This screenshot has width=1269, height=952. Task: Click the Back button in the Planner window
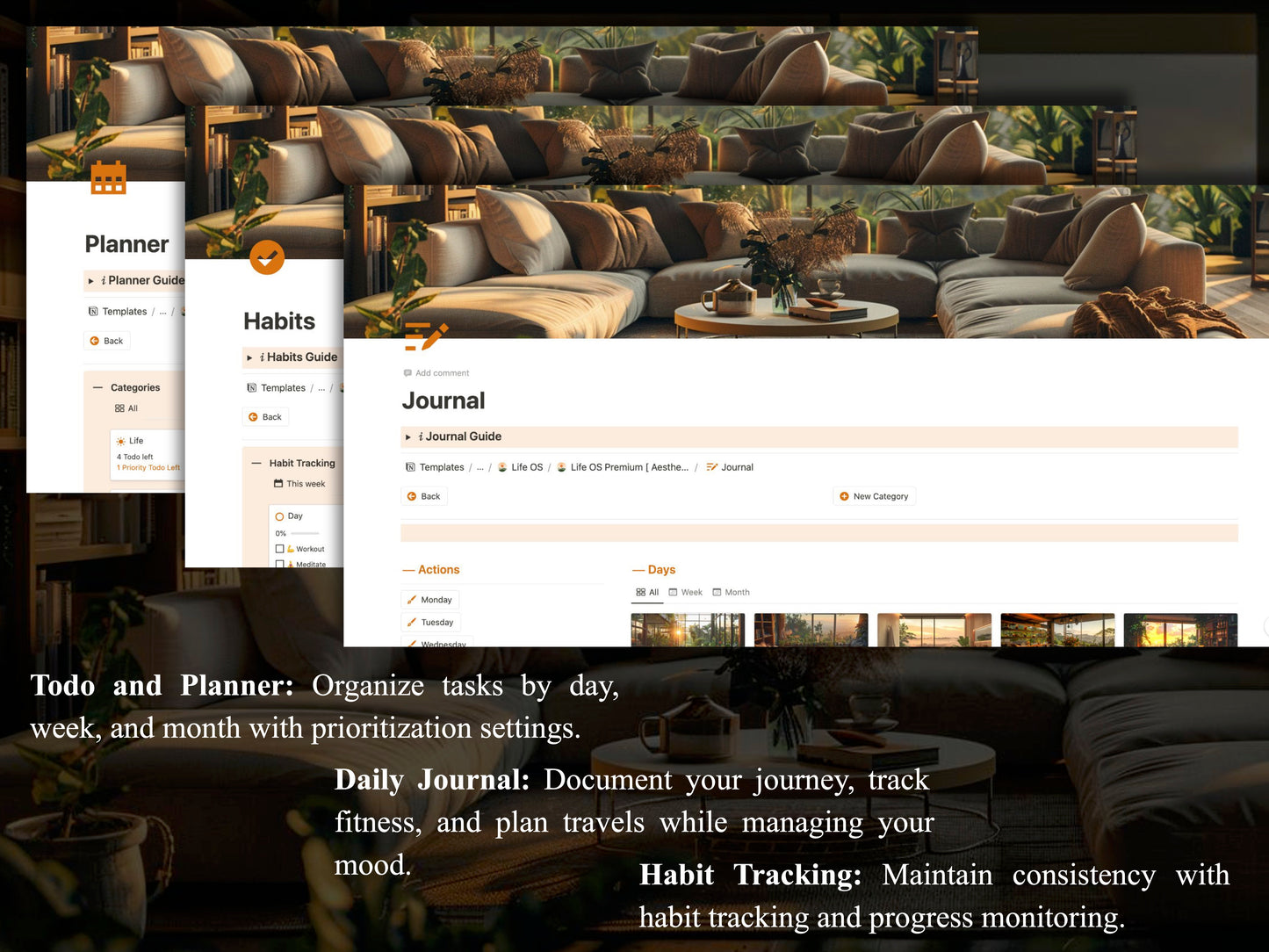107,341
